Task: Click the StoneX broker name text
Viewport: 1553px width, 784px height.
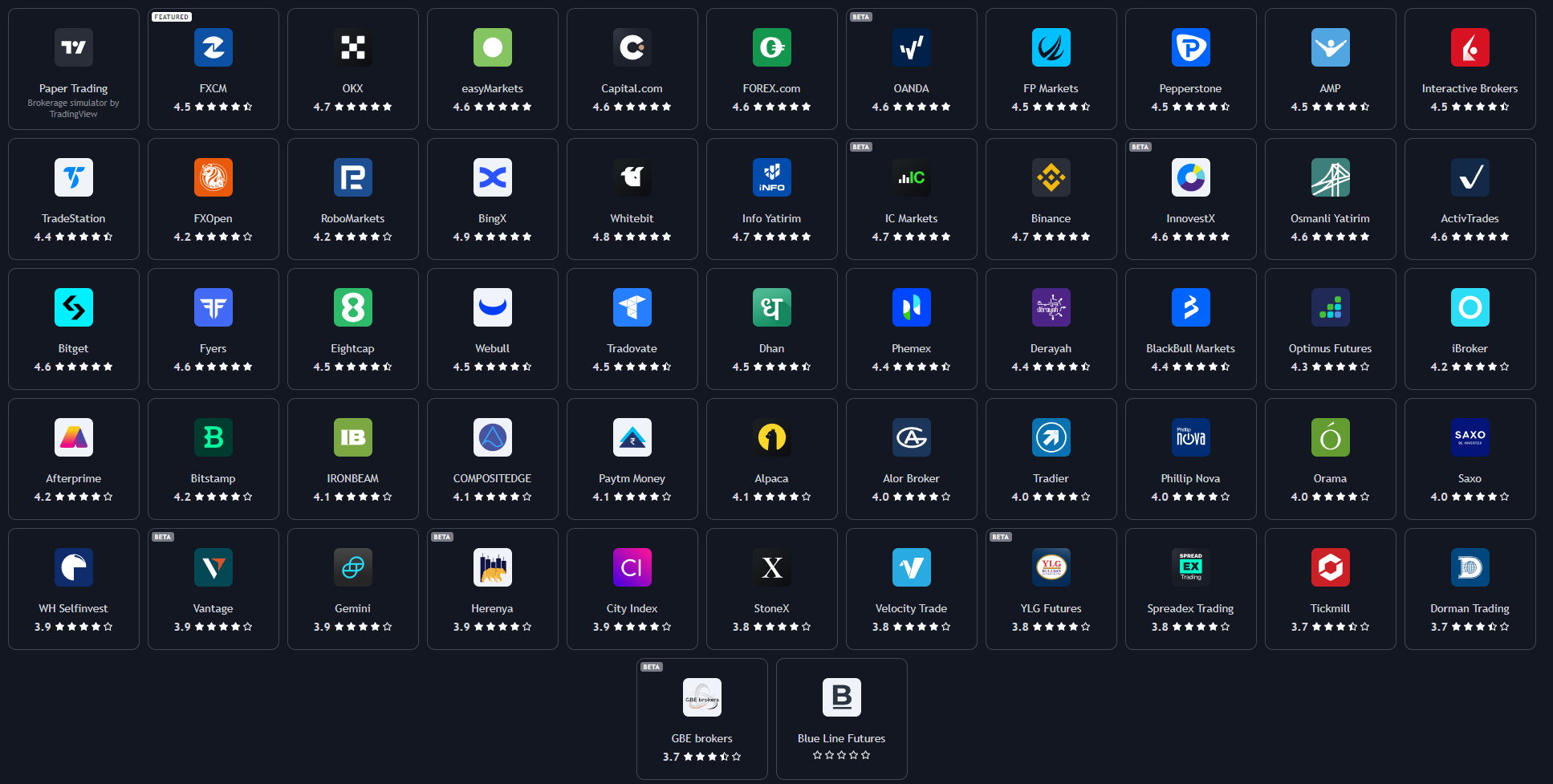Action: coord(772,608)
